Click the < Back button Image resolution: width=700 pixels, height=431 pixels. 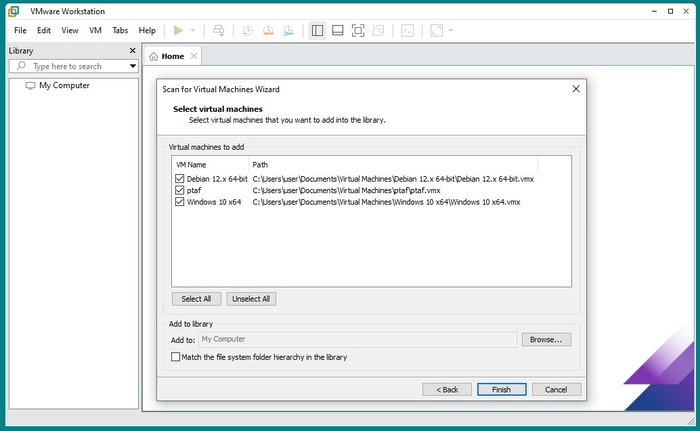447,389
